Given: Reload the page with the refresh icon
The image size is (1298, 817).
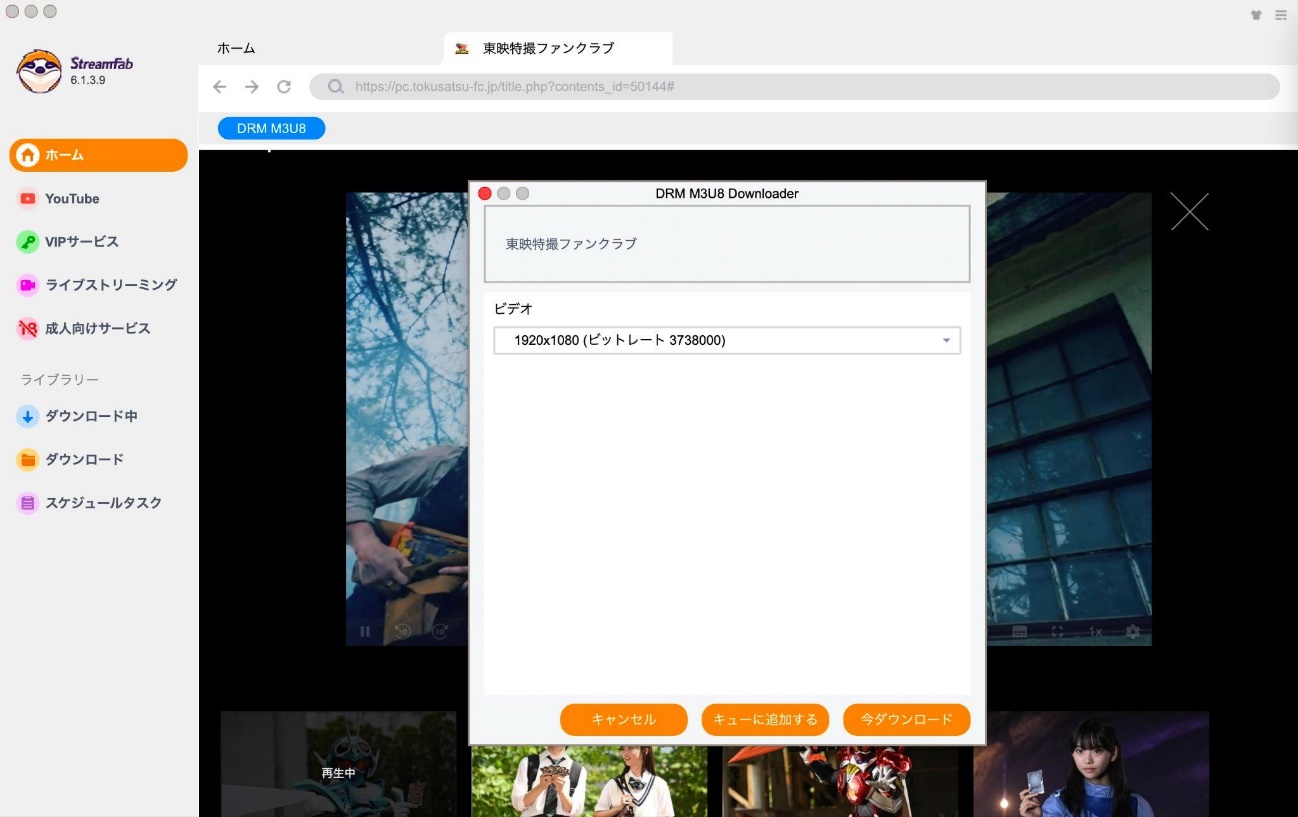Looking at the screenshot, I should tap(284, 87).
